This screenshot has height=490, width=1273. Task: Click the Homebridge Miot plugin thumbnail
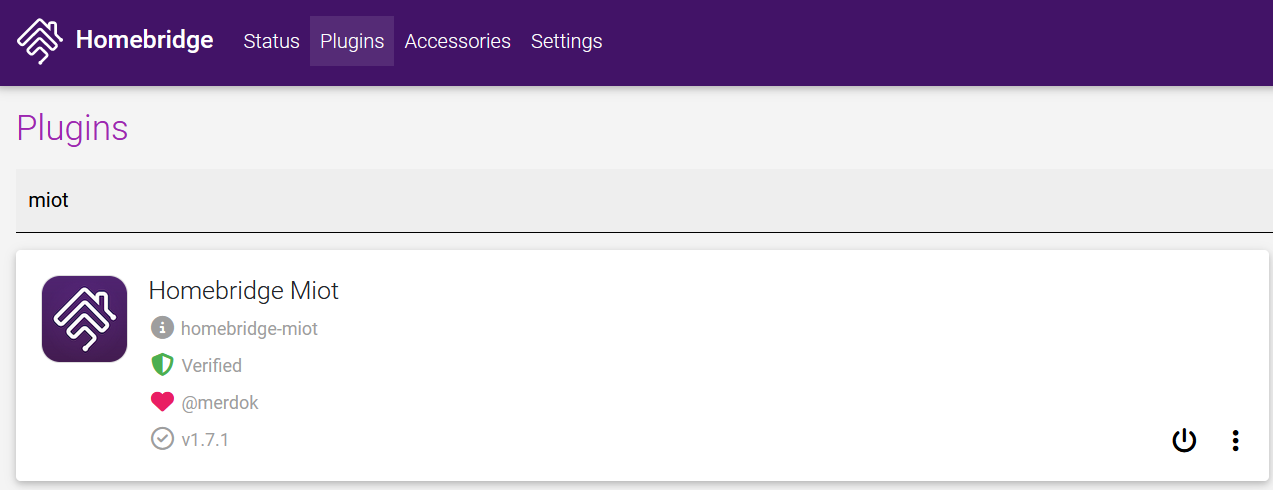pos(84,319)
